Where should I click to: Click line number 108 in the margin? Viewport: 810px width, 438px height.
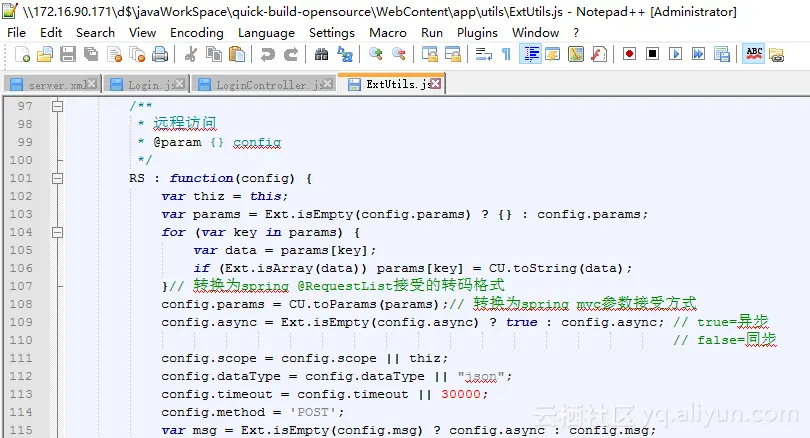[21, 304]
